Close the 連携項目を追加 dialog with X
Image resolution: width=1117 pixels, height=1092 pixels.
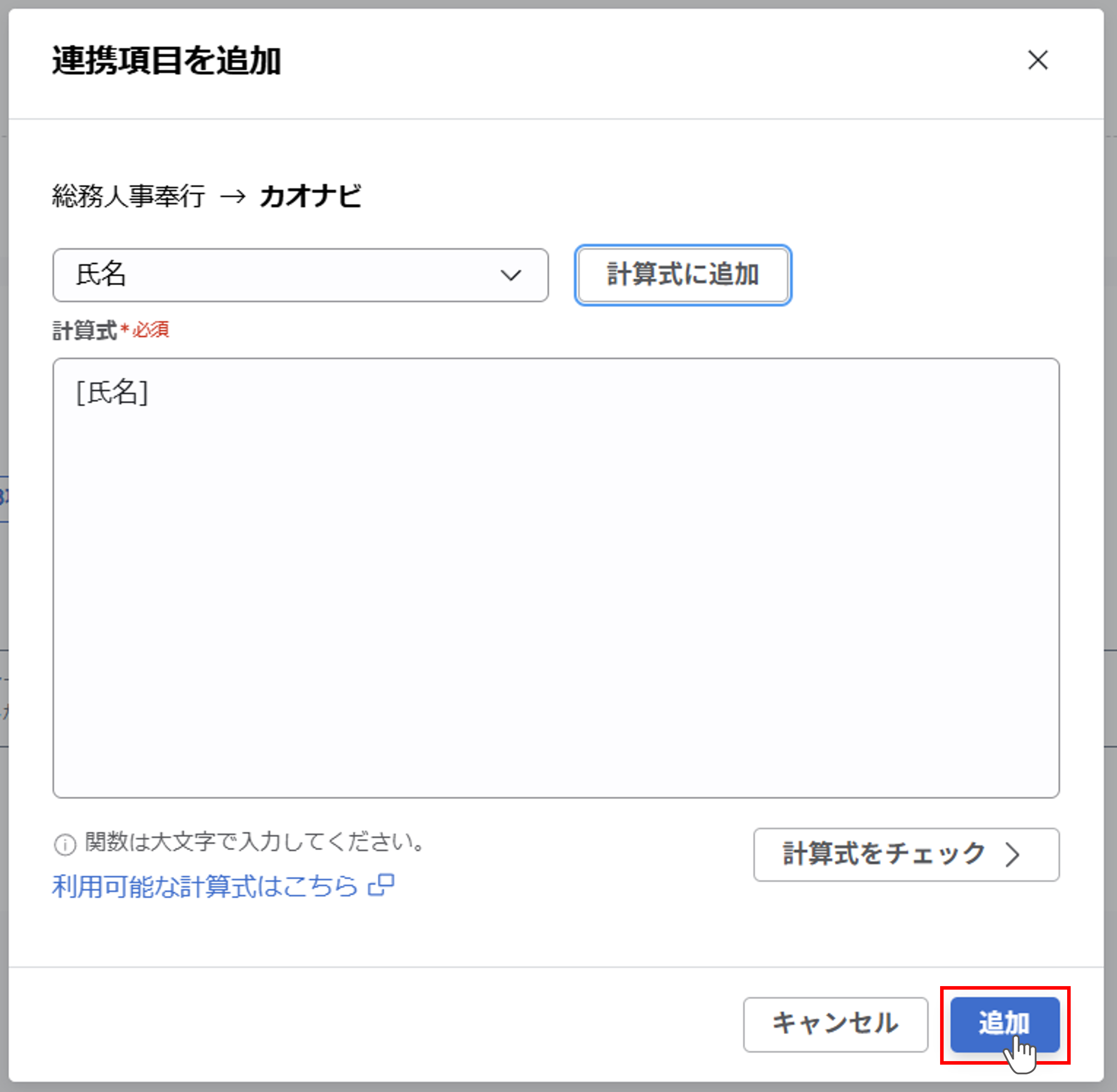tap(1037, 60)
